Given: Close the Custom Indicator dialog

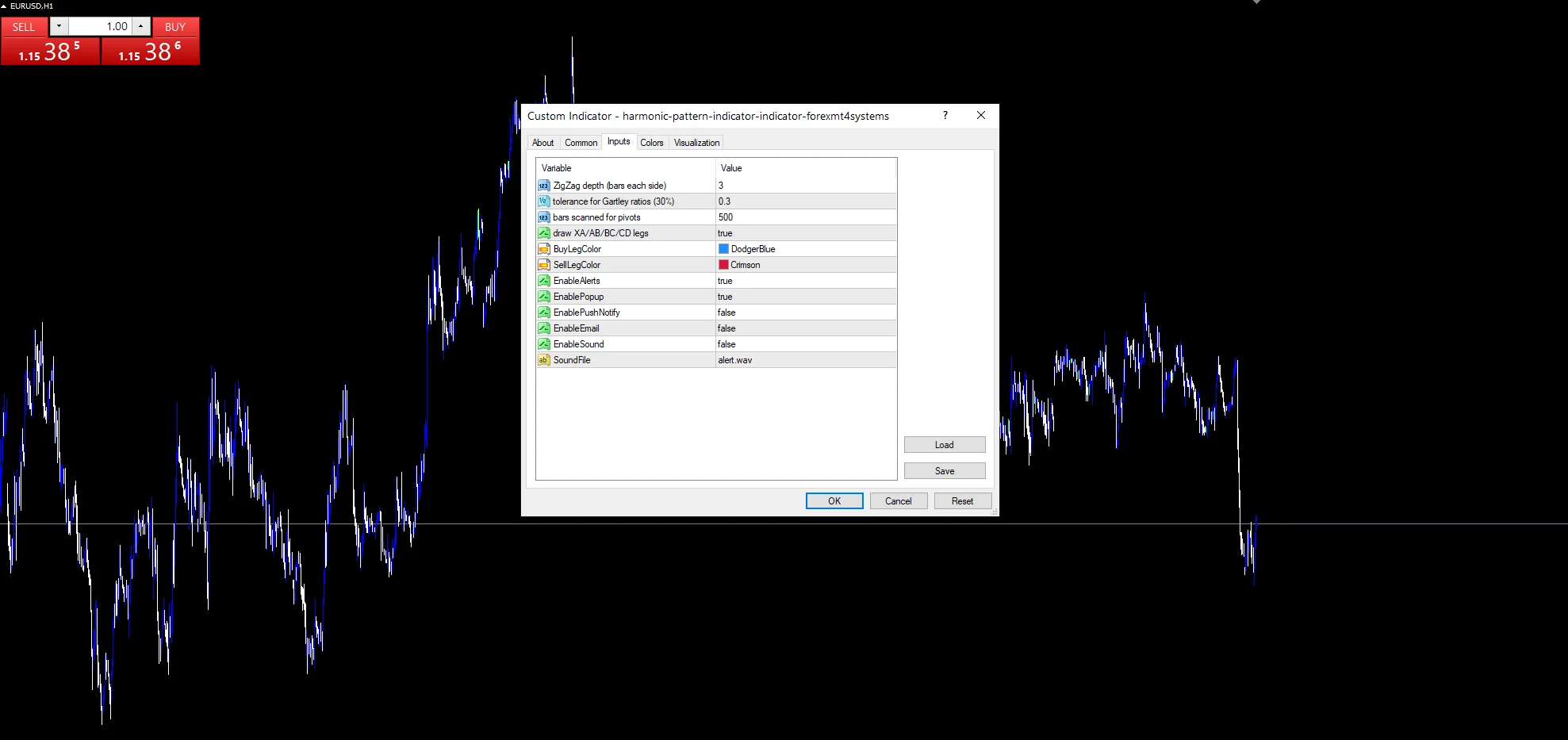Looking at the screenshot, I should 981,116.
